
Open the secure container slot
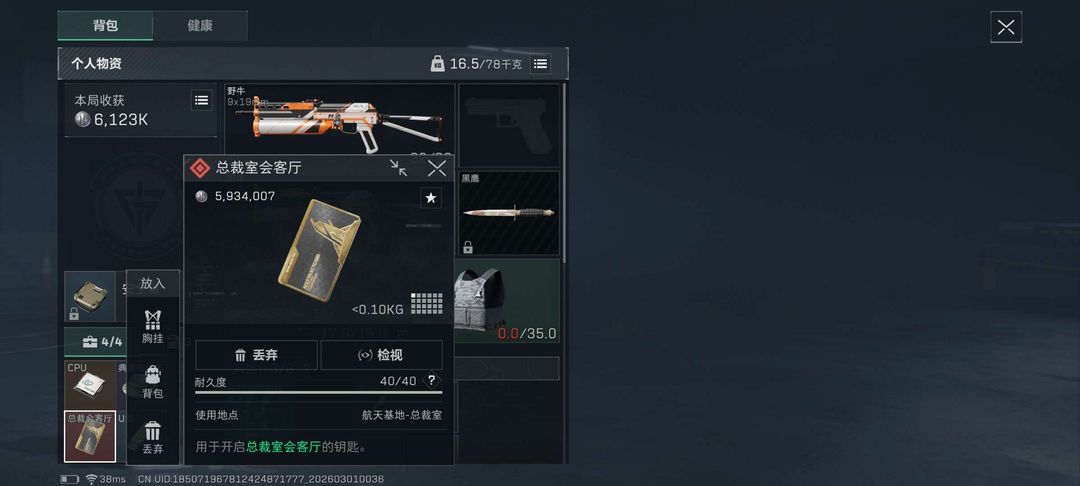pyautogui.click(x=90, y=296)
